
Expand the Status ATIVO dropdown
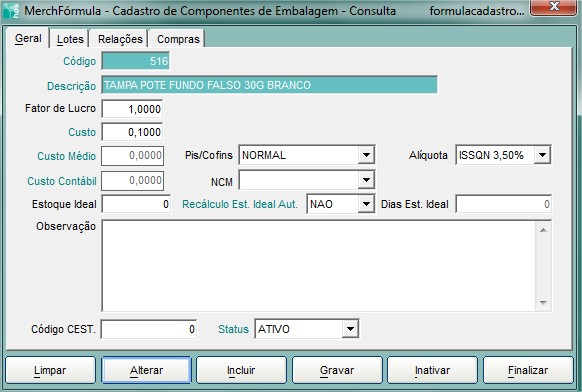350,329
